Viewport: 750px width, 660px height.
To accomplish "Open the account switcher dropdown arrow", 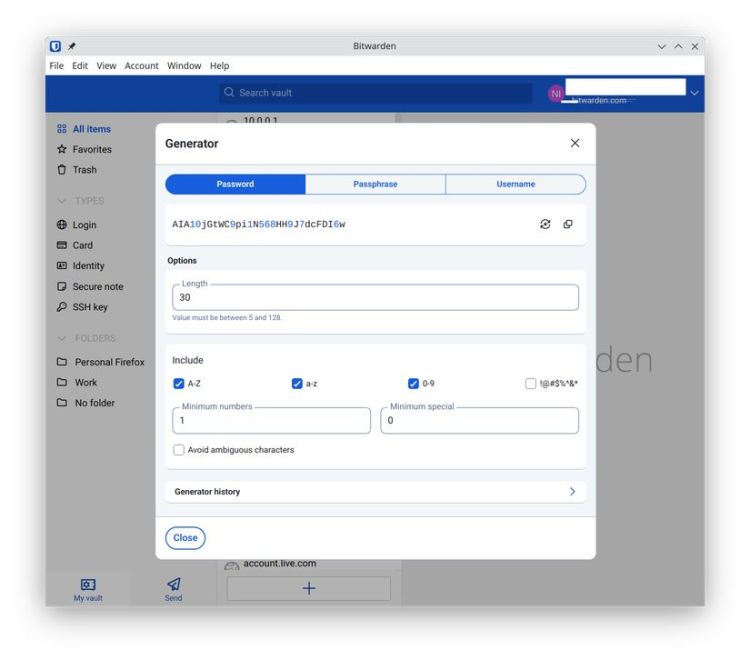I will pos(695,93).
